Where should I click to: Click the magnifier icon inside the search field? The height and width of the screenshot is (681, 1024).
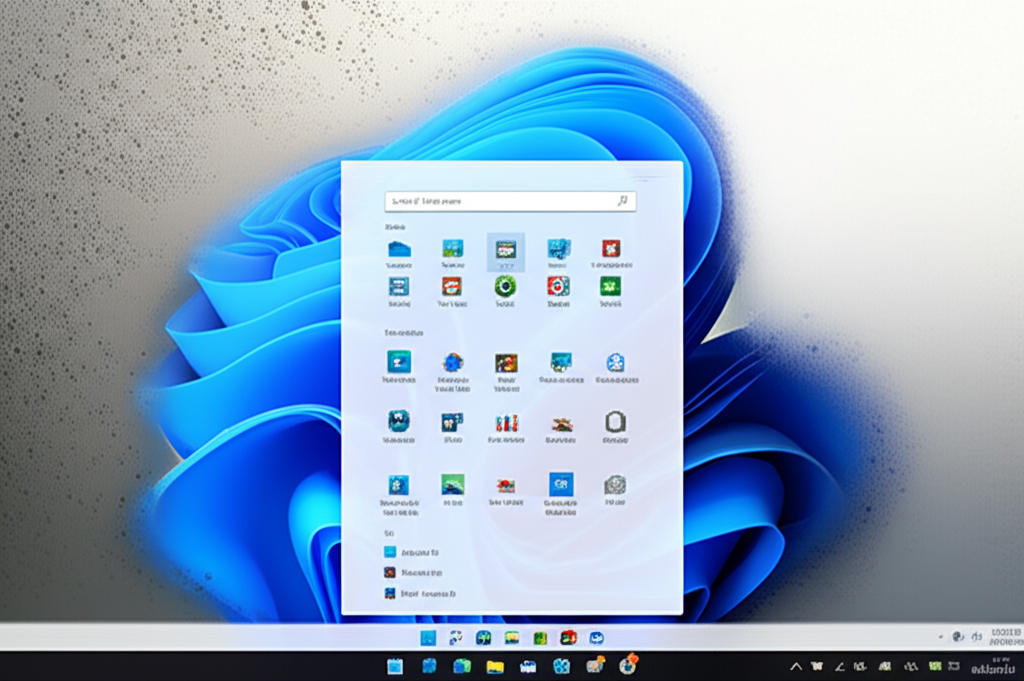[622, 200]
